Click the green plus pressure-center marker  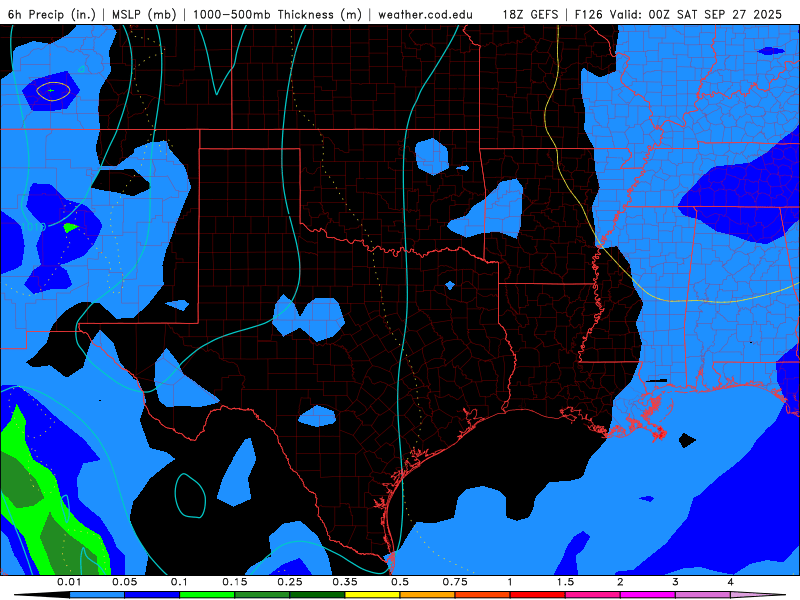point(51,91)
